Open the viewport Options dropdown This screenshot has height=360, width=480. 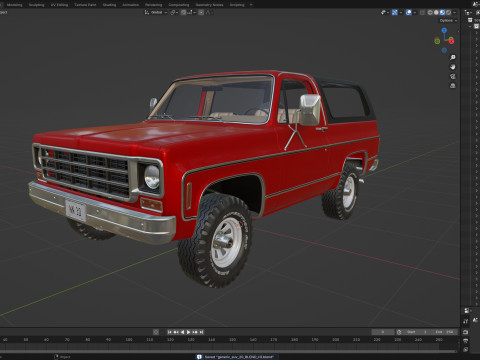click(448, 20)
